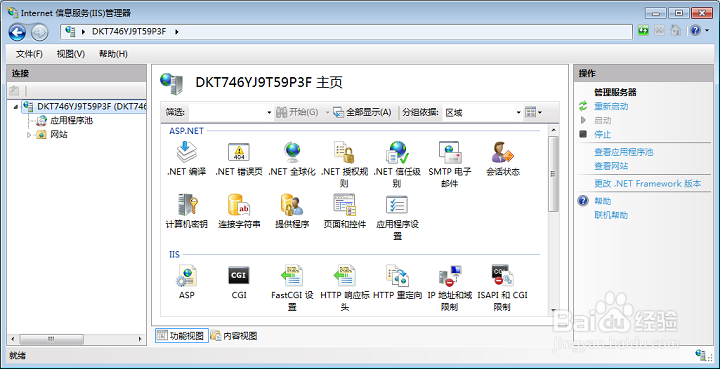Click the feature list scroll up arrow
Screen dimensions: 720x369
click(x=553, y=129)
